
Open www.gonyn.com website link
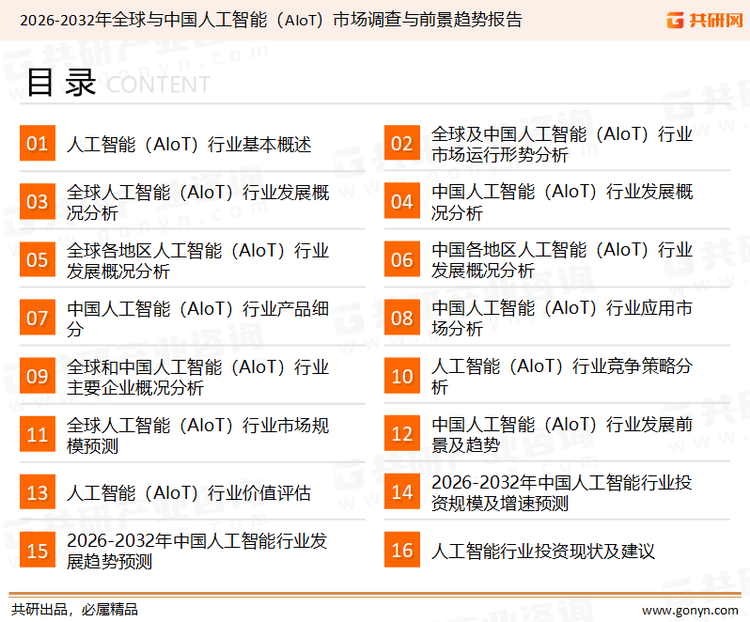point(689,609)
